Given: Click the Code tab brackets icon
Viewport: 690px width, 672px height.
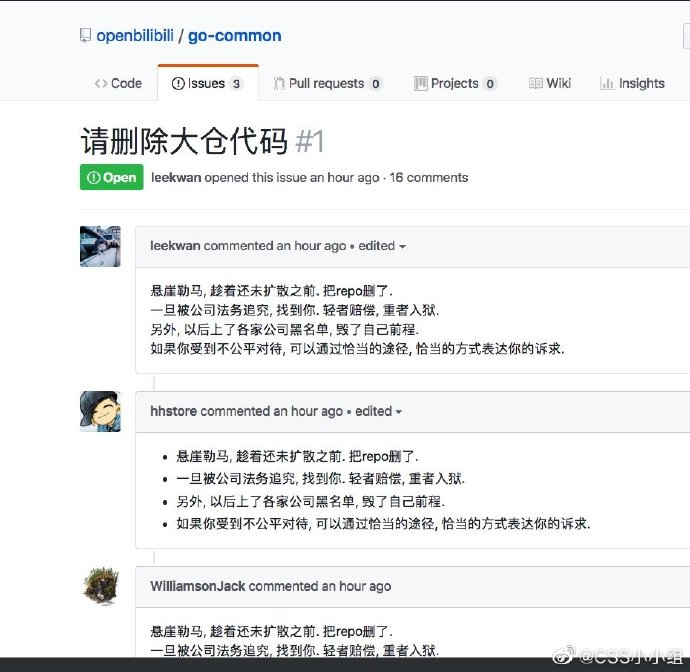Looking at the screenshot, I should [x=101, y=84].
